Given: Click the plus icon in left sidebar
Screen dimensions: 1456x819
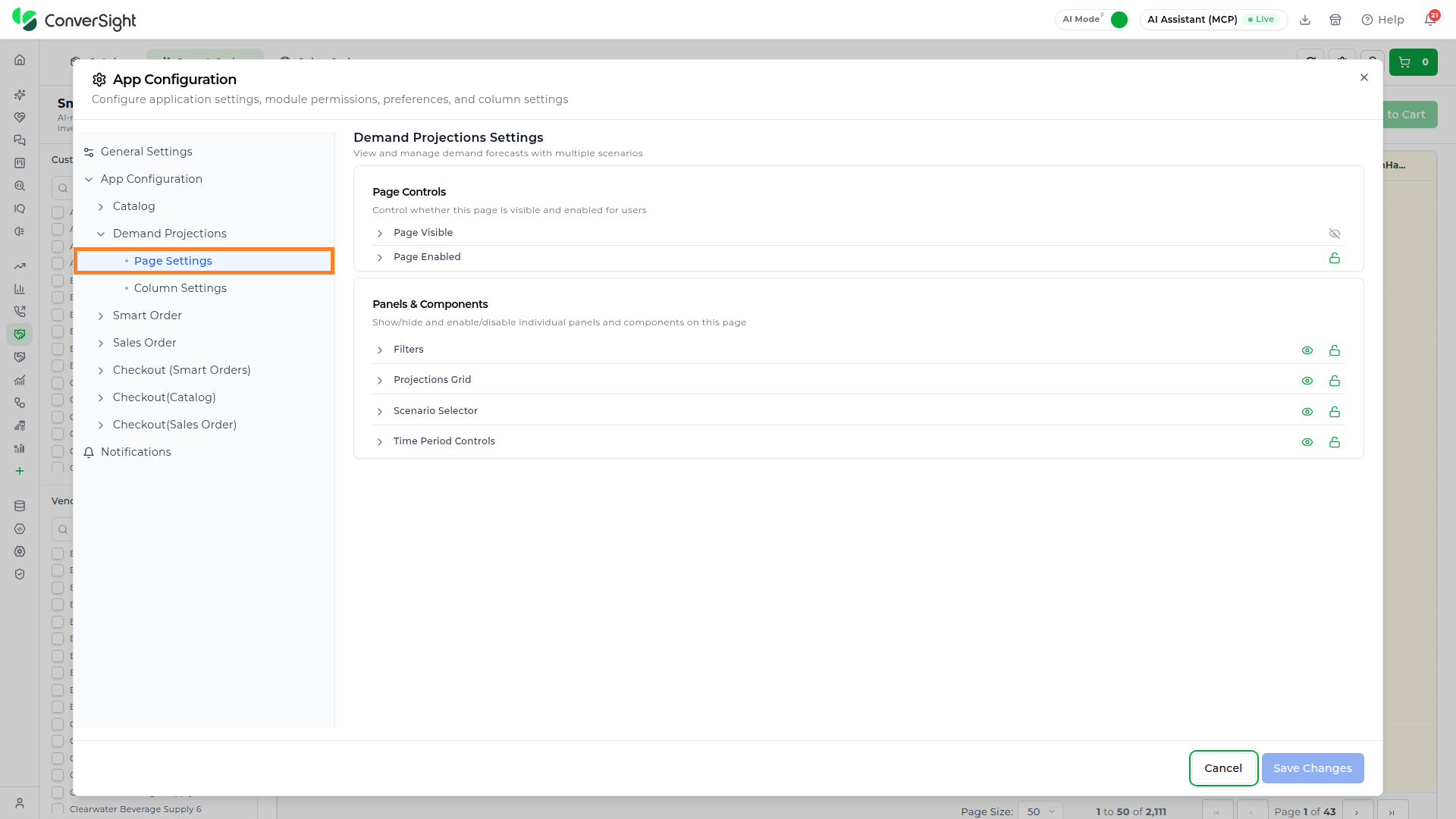Looking at the screenshot, I should pos(20,471).
